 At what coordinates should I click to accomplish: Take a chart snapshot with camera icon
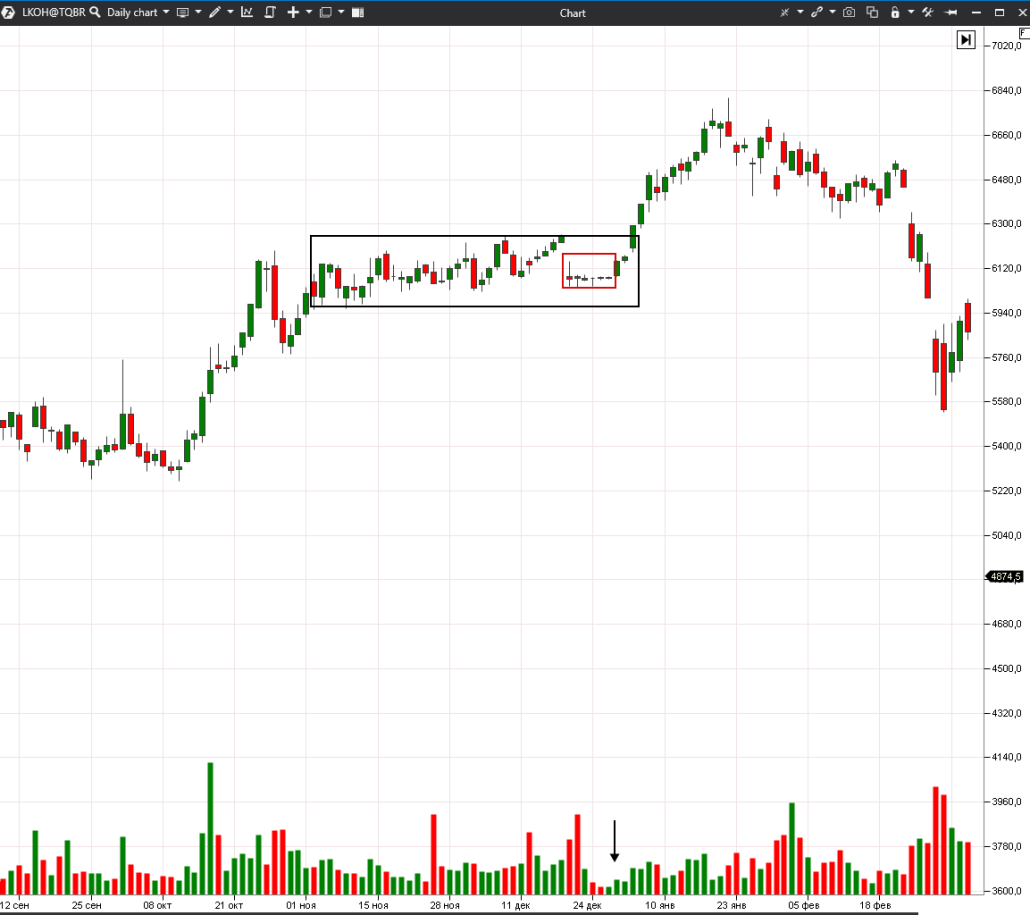pos(849,13)
